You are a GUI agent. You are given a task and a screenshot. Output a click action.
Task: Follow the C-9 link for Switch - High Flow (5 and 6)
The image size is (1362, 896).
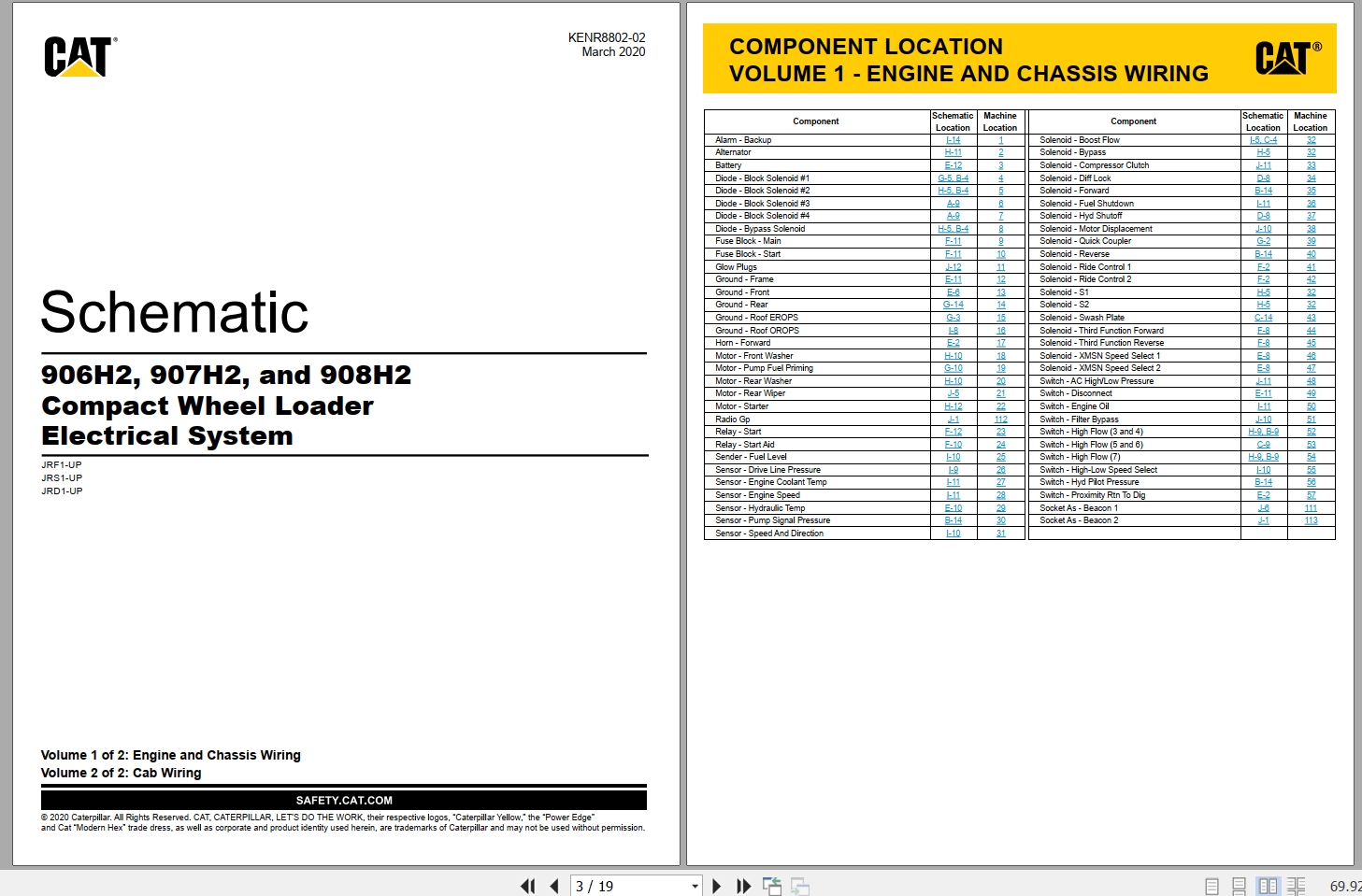point(1263,445)
